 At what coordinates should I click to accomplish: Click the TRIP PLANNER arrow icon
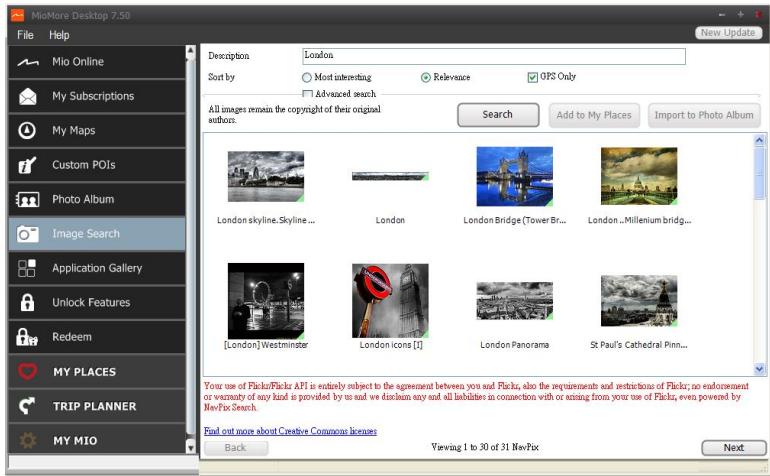pos(27,406)
